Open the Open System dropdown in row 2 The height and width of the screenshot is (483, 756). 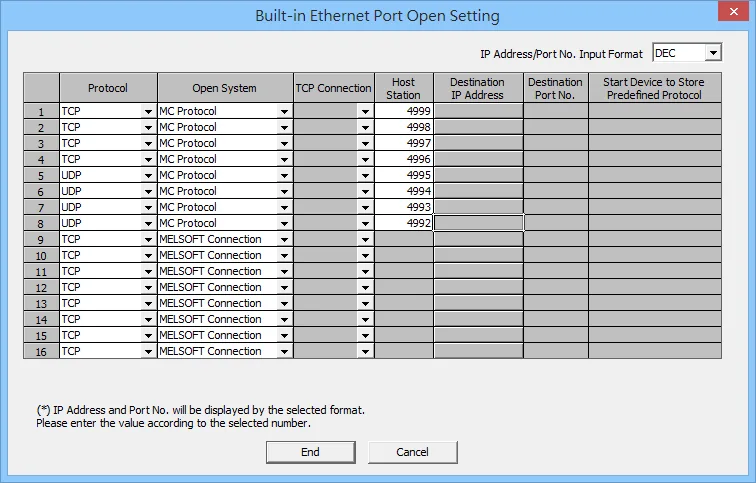[284, 127]
